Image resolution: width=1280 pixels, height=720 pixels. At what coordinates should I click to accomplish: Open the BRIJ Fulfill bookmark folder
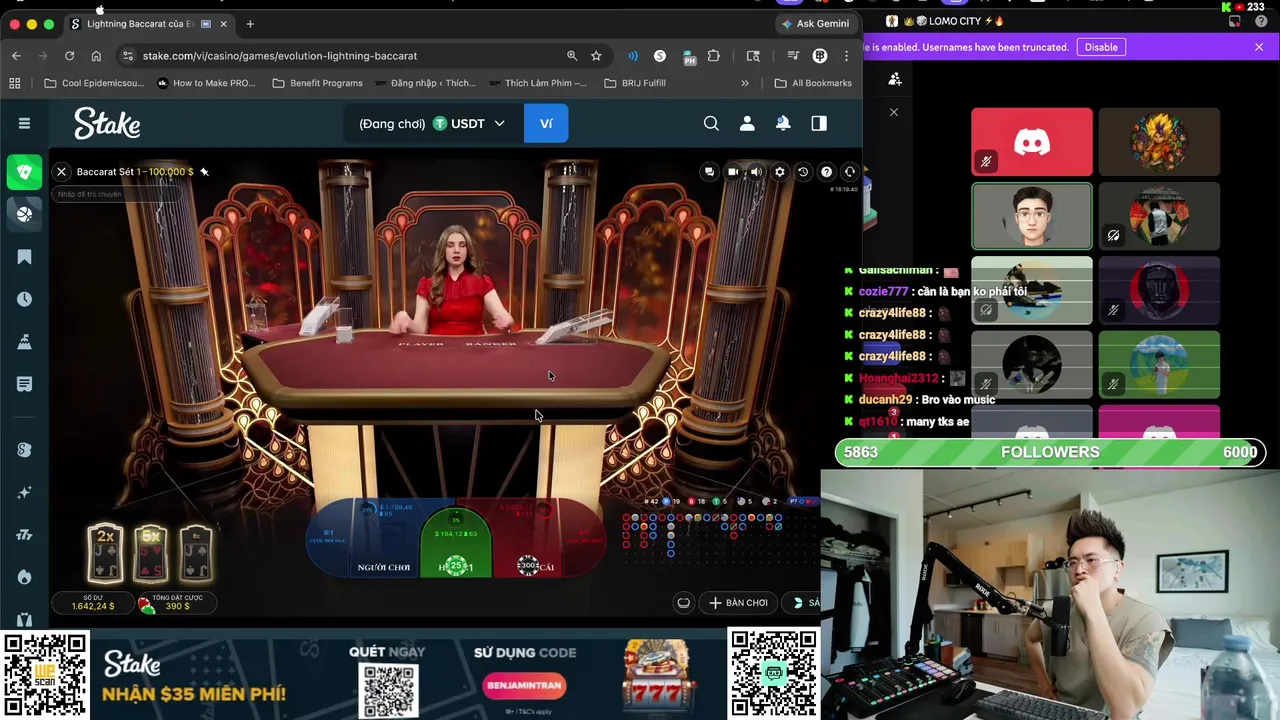635,83
